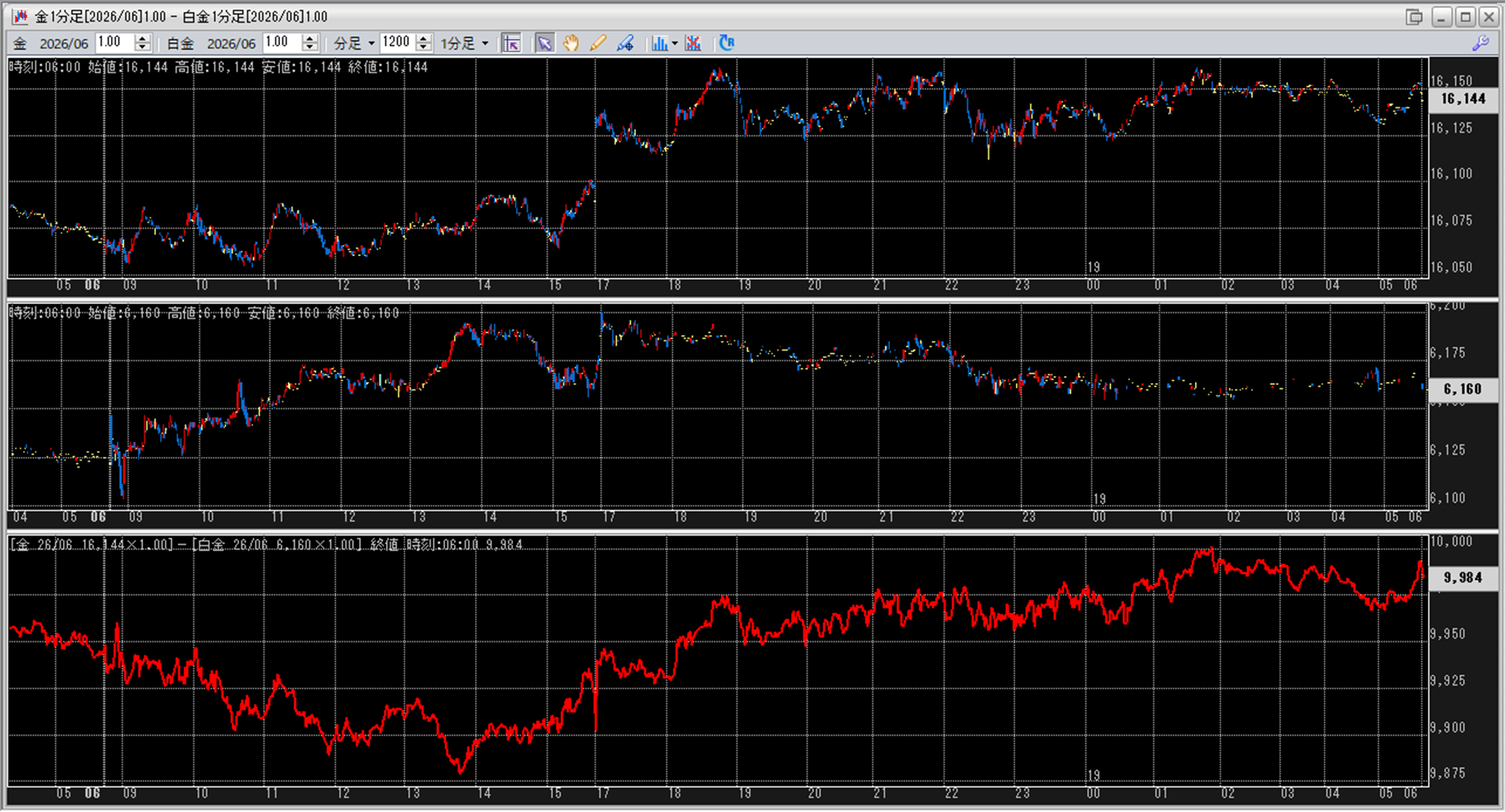
Task: Click the remove indicators icon
Action: tap(693, 43)
